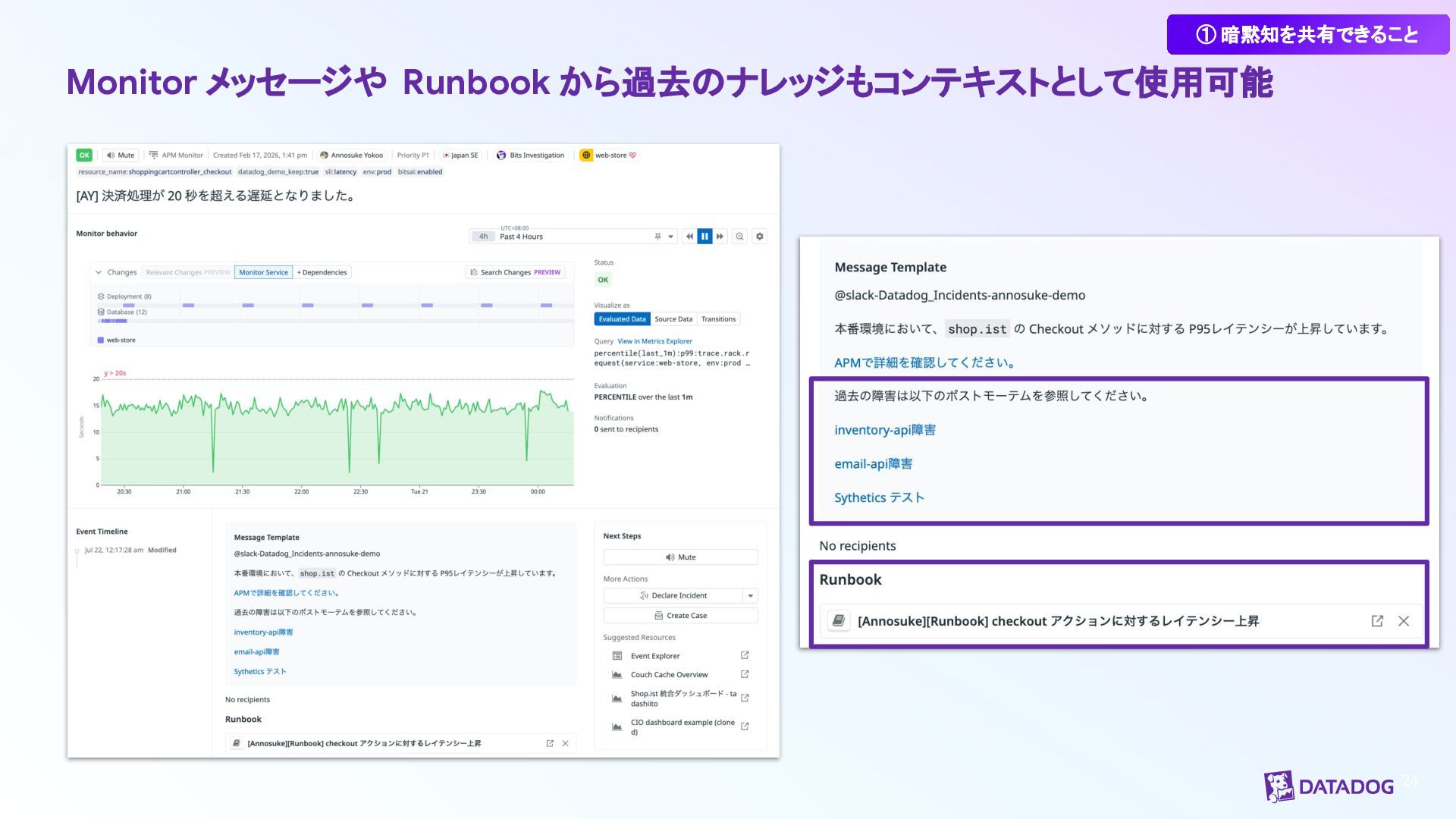Open the Shop.ist 統合ダッシュボード resource
Screen dimensions: 1456x819
(x=683, y=698)
